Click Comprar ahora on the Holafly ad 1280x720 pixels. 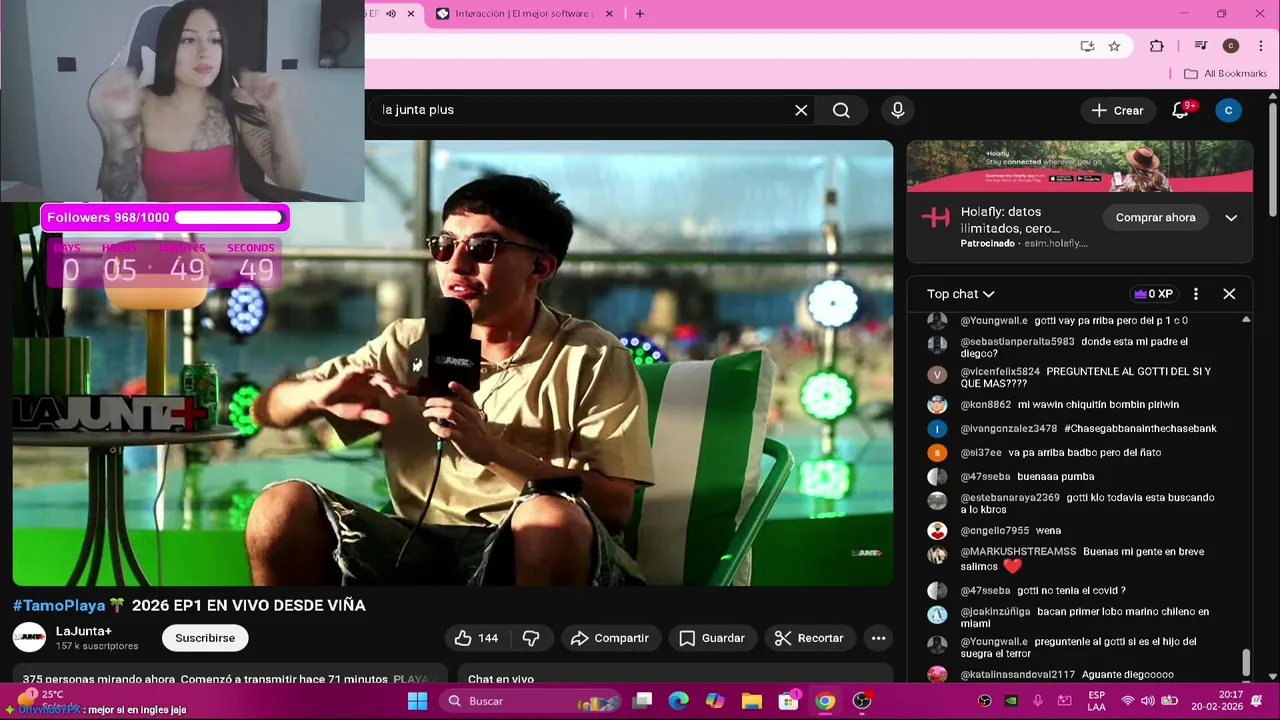(1155, 218)
